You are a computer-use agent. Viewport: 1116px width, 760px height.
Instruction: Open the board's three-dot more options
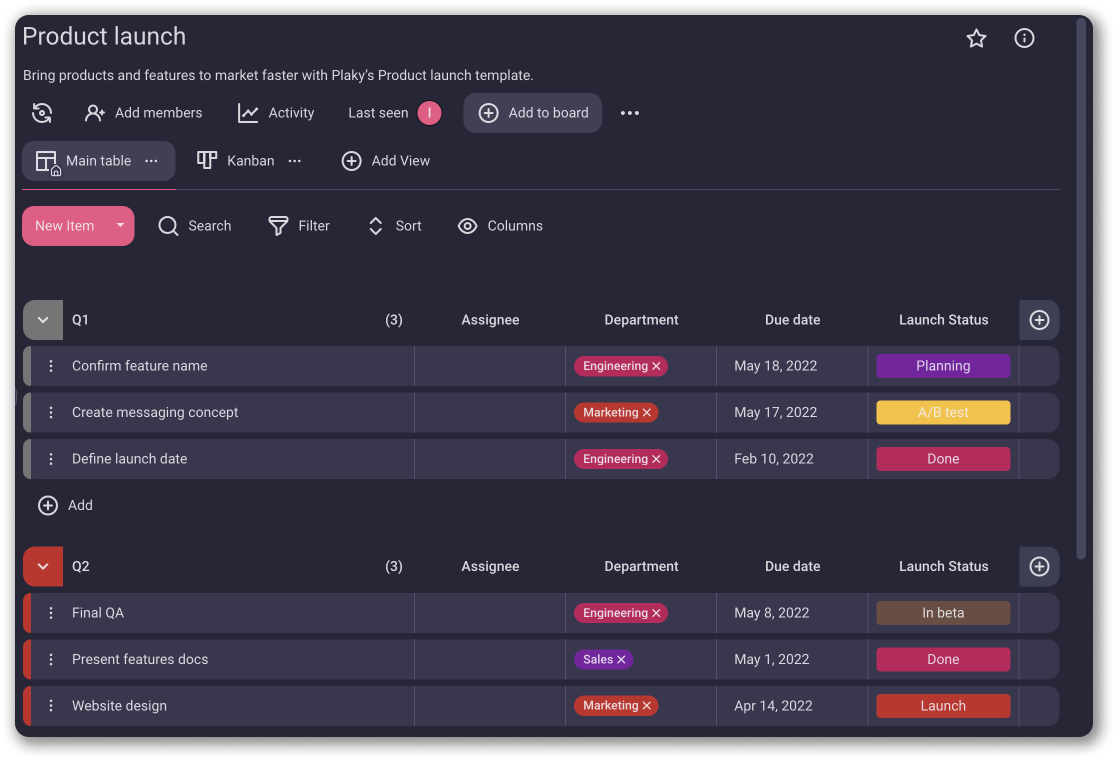tap(629, 113)
